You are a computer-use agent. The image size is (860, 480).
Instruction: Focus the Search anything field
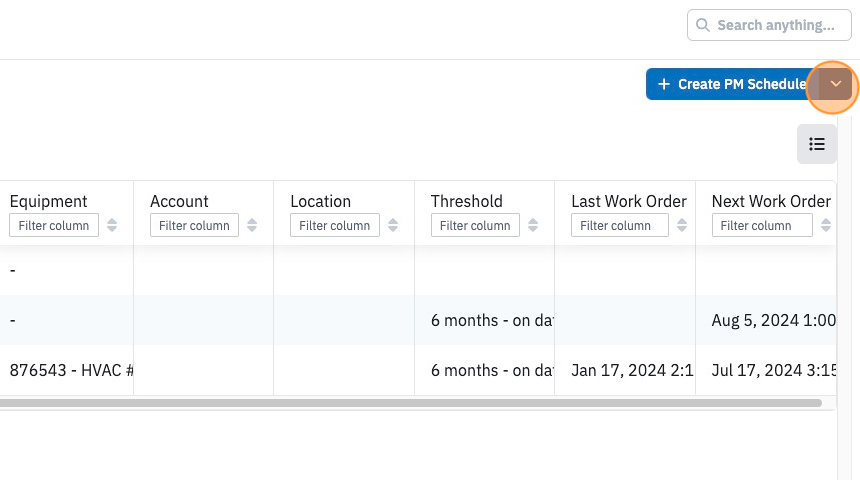click(769, 25)
